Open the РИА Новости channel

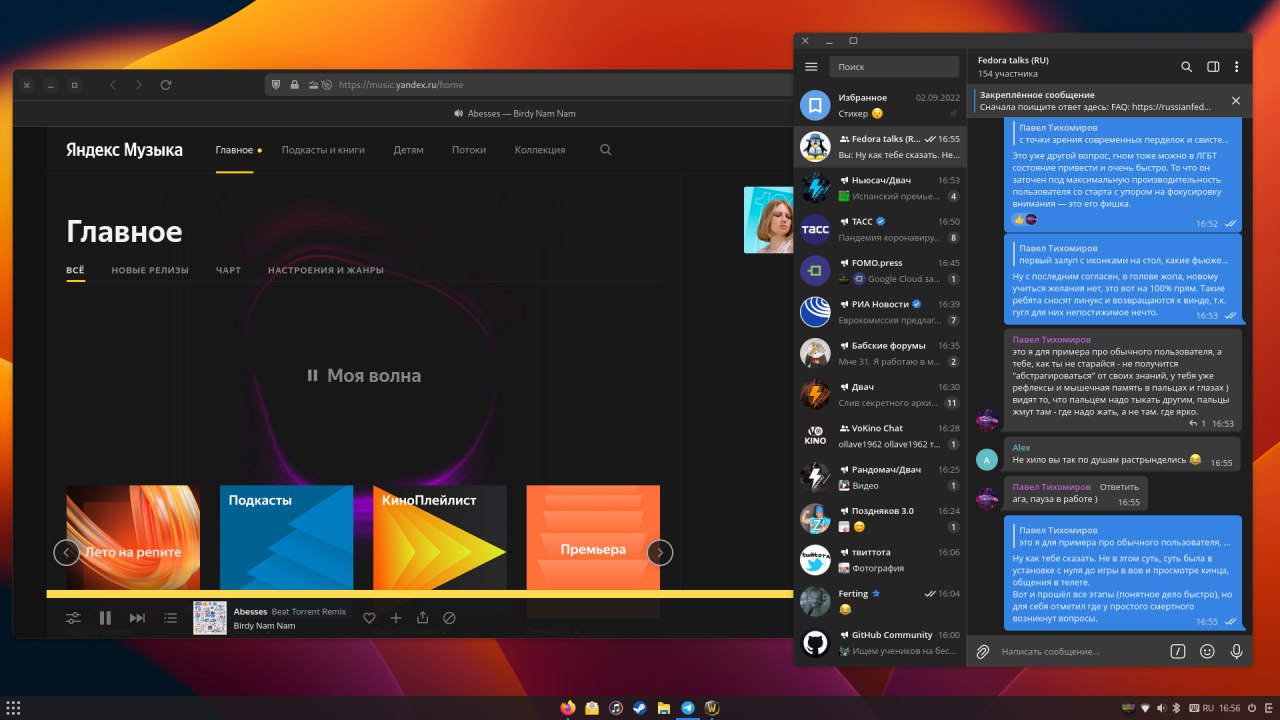pos(880,312)
